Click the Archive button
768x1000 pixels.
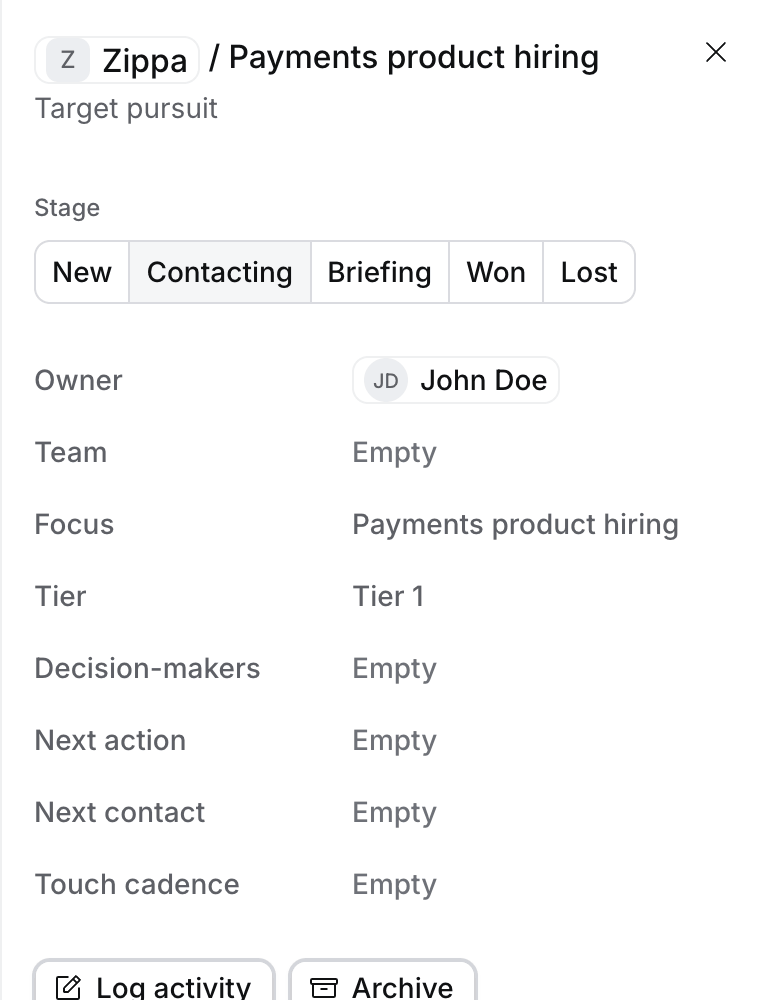(x=383, y=982)
